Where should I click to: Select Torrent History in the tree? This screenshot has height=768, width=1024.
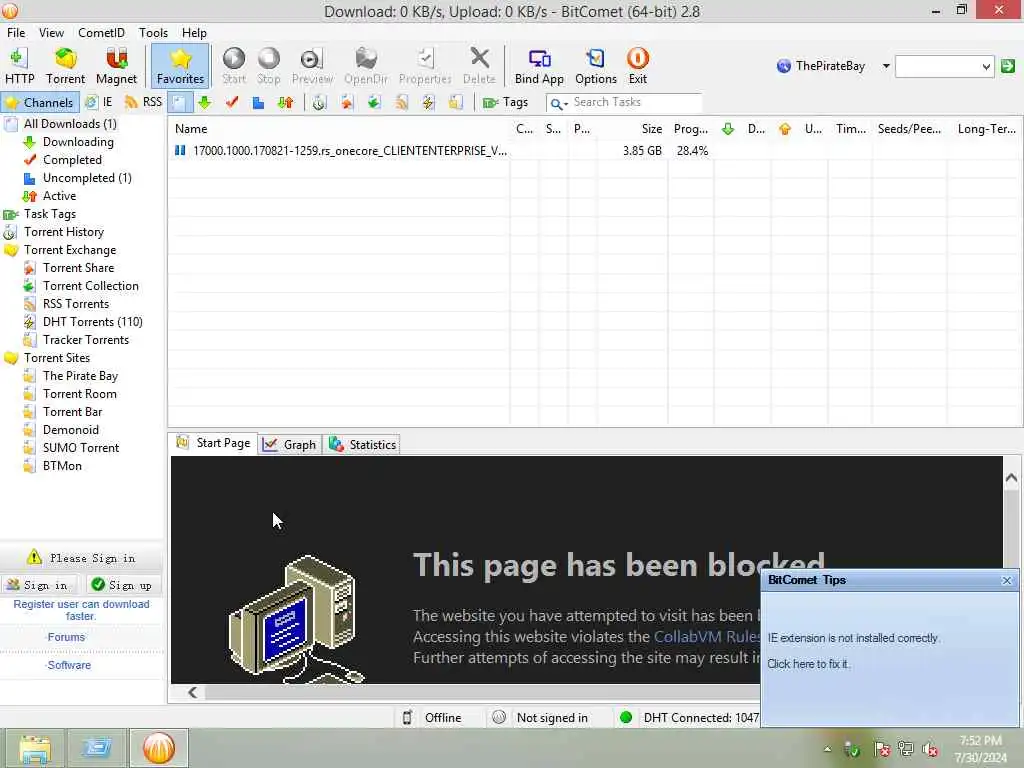point(63,232)
